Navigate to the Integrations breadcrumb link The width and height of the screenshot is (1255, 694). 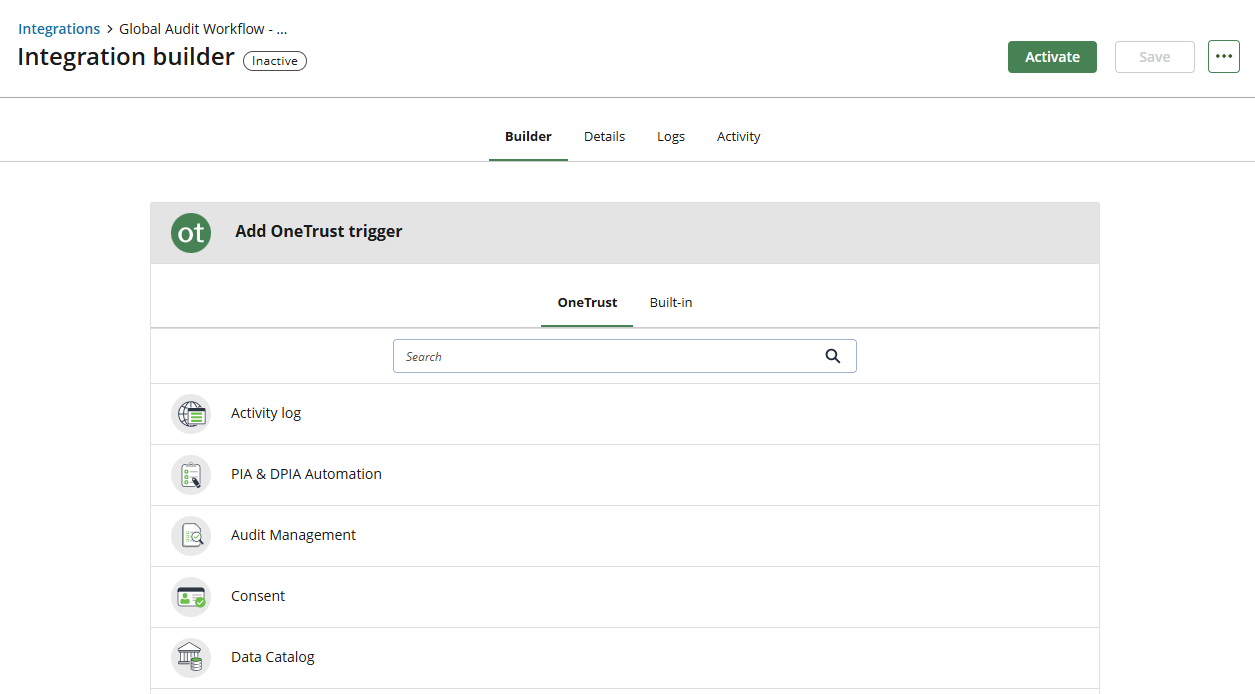59,29
